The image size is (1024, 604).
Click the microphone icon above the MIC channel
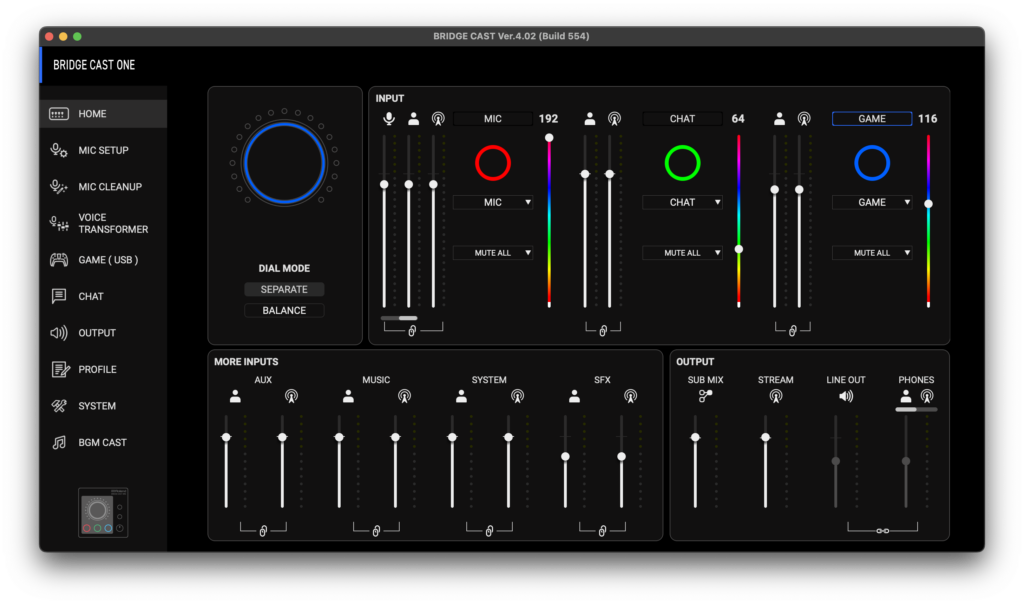(x=390, y=118)
